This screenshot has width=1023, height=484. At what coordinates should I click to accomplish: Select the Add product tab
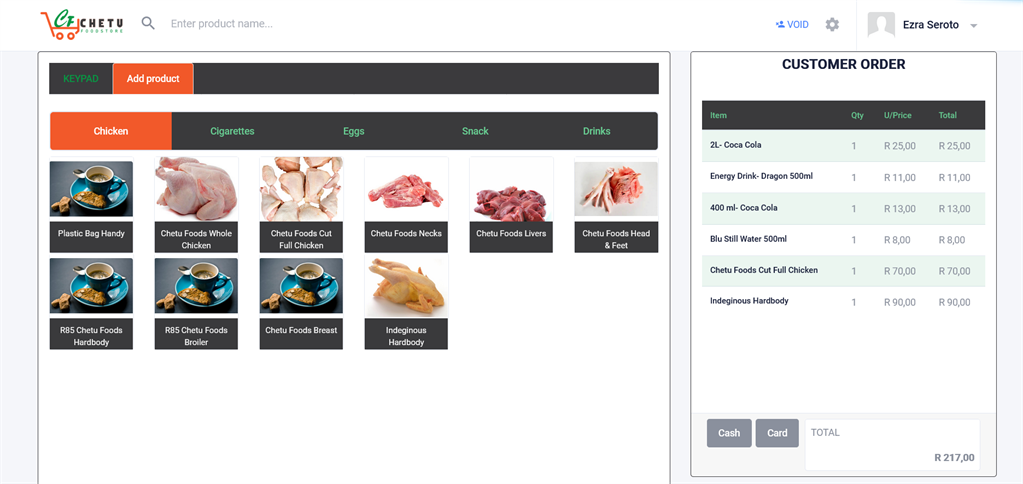153,78
